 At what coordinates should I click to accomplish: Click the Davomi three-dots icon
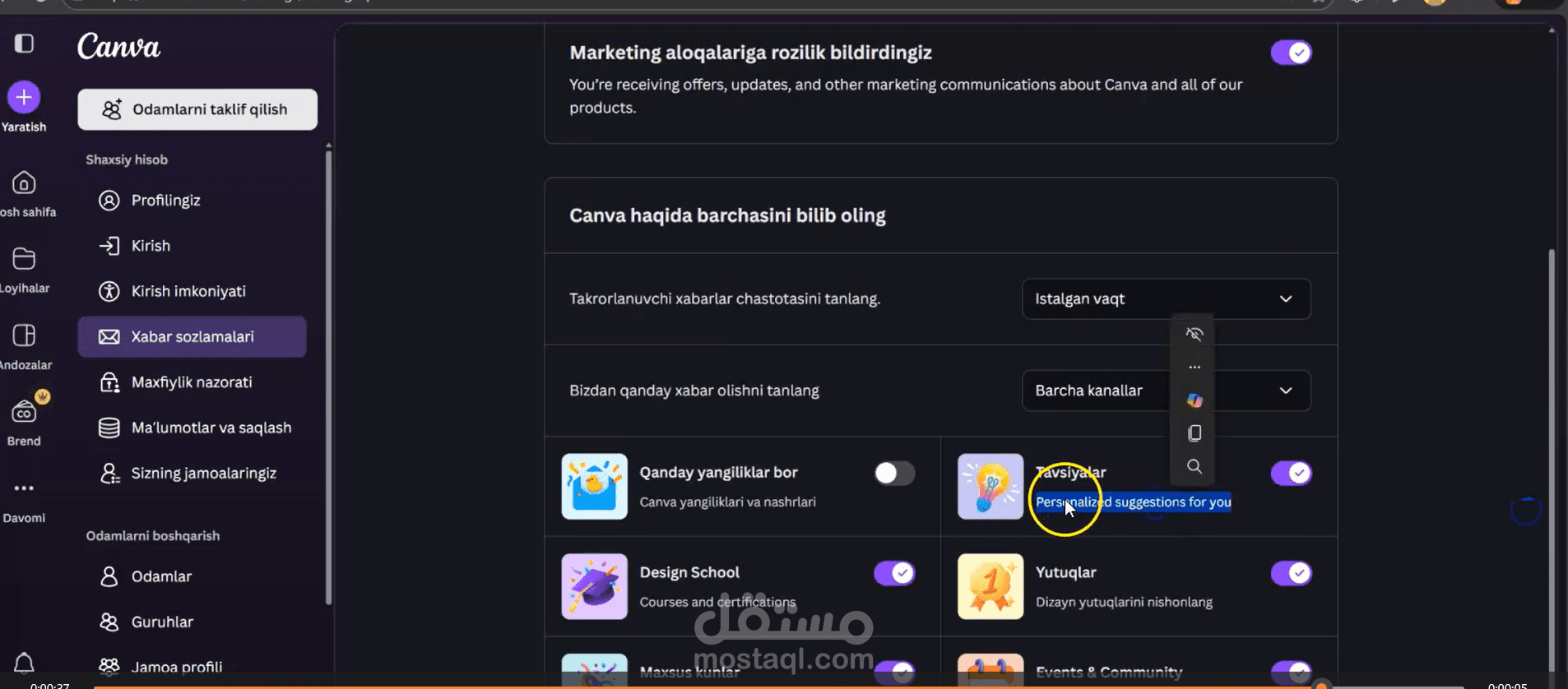tap(24, 488)
